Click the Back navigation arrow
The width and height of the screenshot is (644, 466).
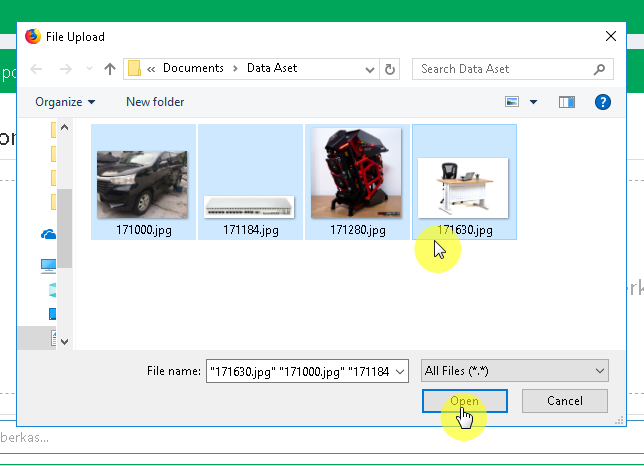point(37,69)
